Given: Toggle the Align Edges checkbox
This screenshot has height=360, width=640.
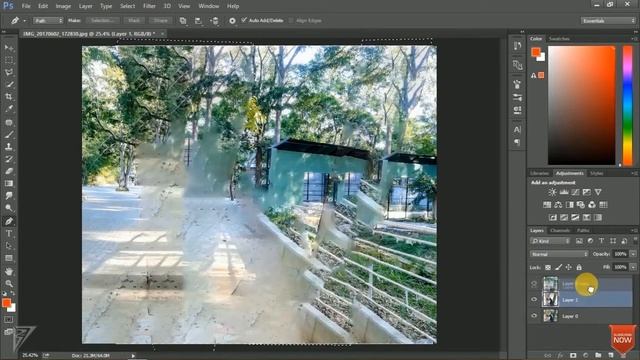Looking at the screenshot, I should pos(291,20).
